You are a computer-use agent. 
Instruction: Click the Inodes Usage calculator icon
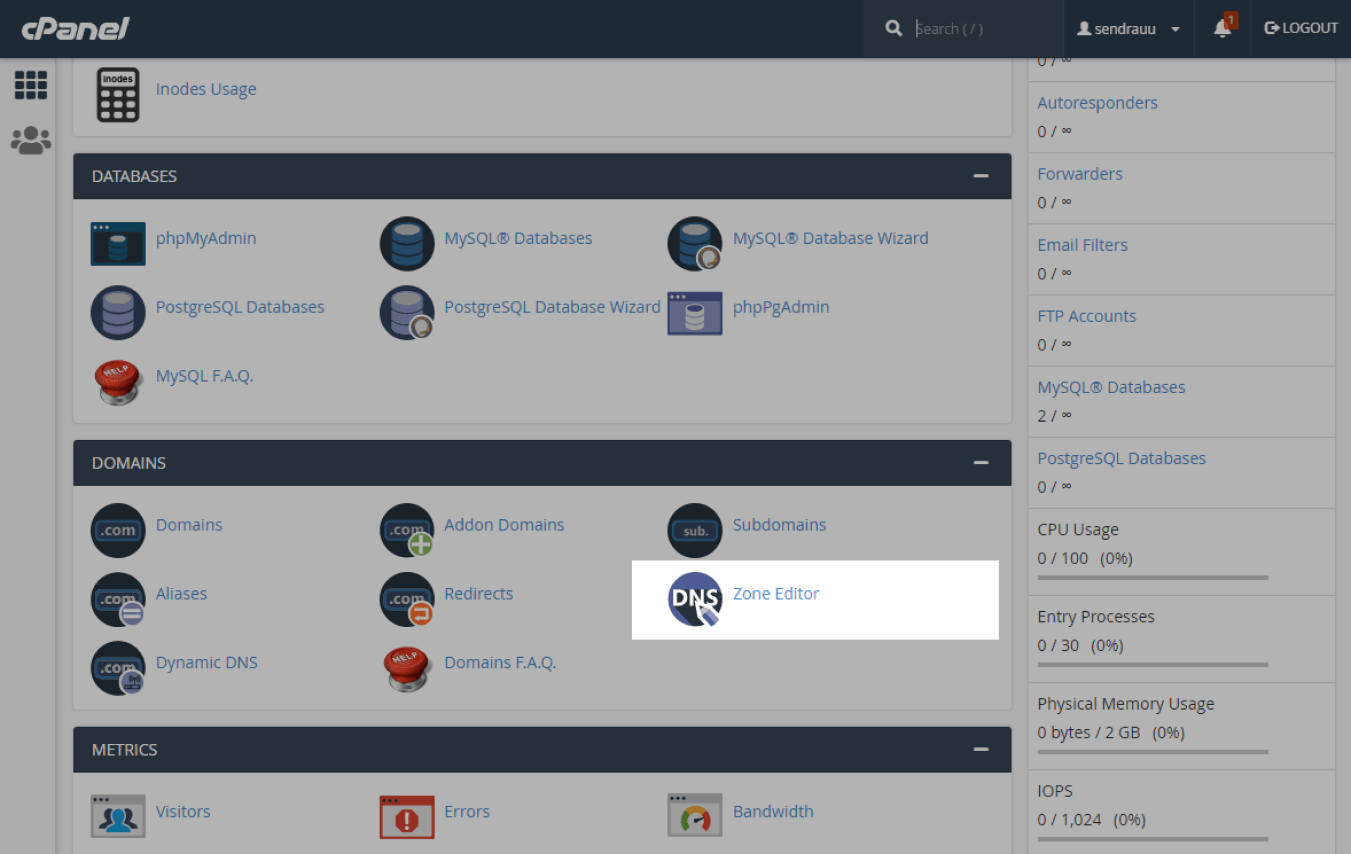pos(118,95)
